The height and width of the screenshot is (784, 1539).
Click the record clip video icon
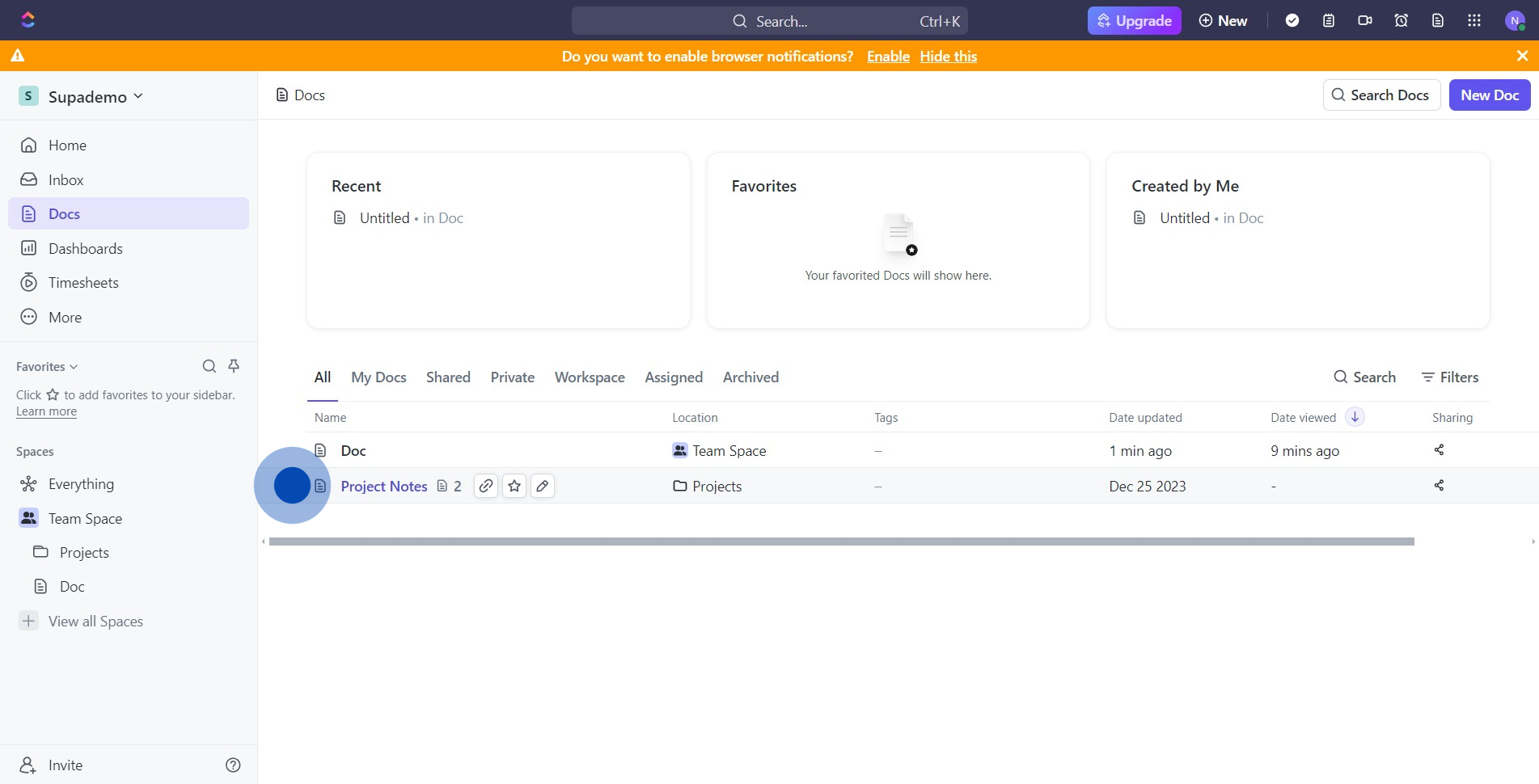(1364, 21)
